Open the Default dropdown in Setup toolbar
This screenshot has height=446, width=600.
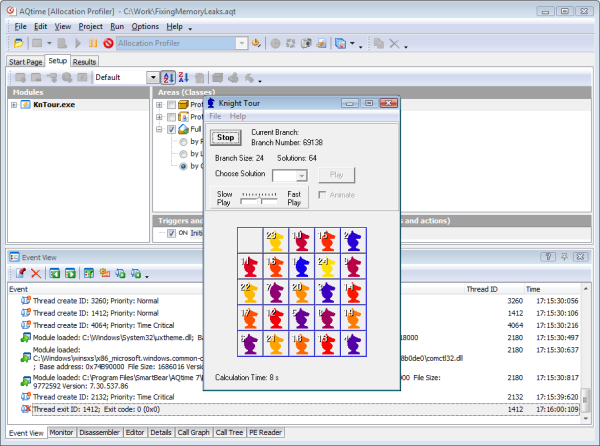153,78
